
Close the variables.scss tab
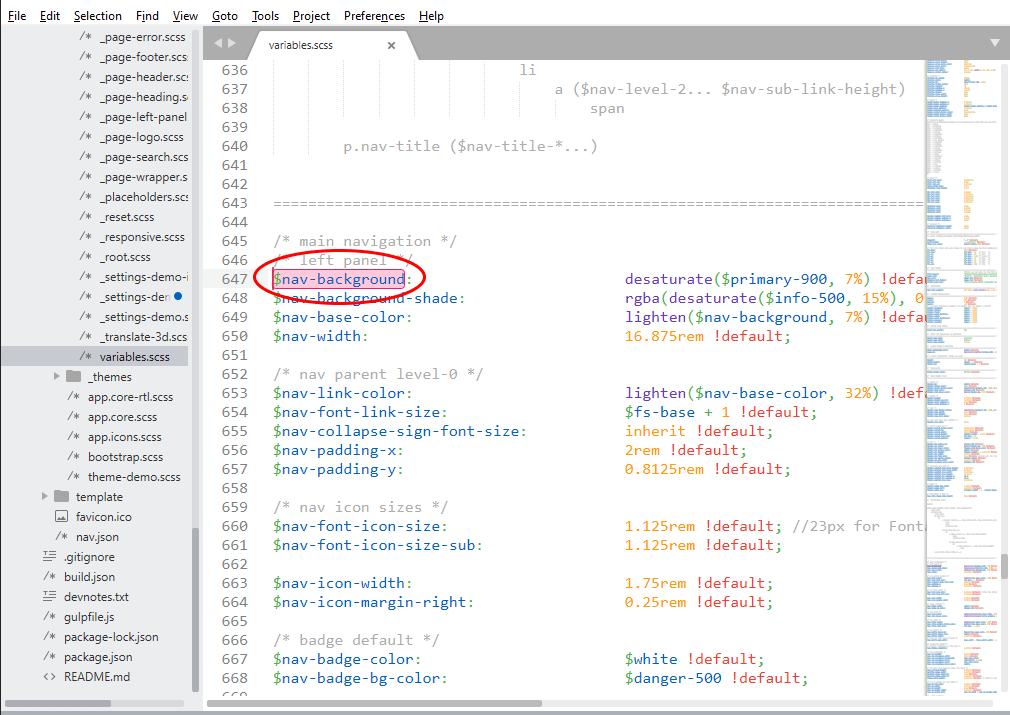click(391, 45)
